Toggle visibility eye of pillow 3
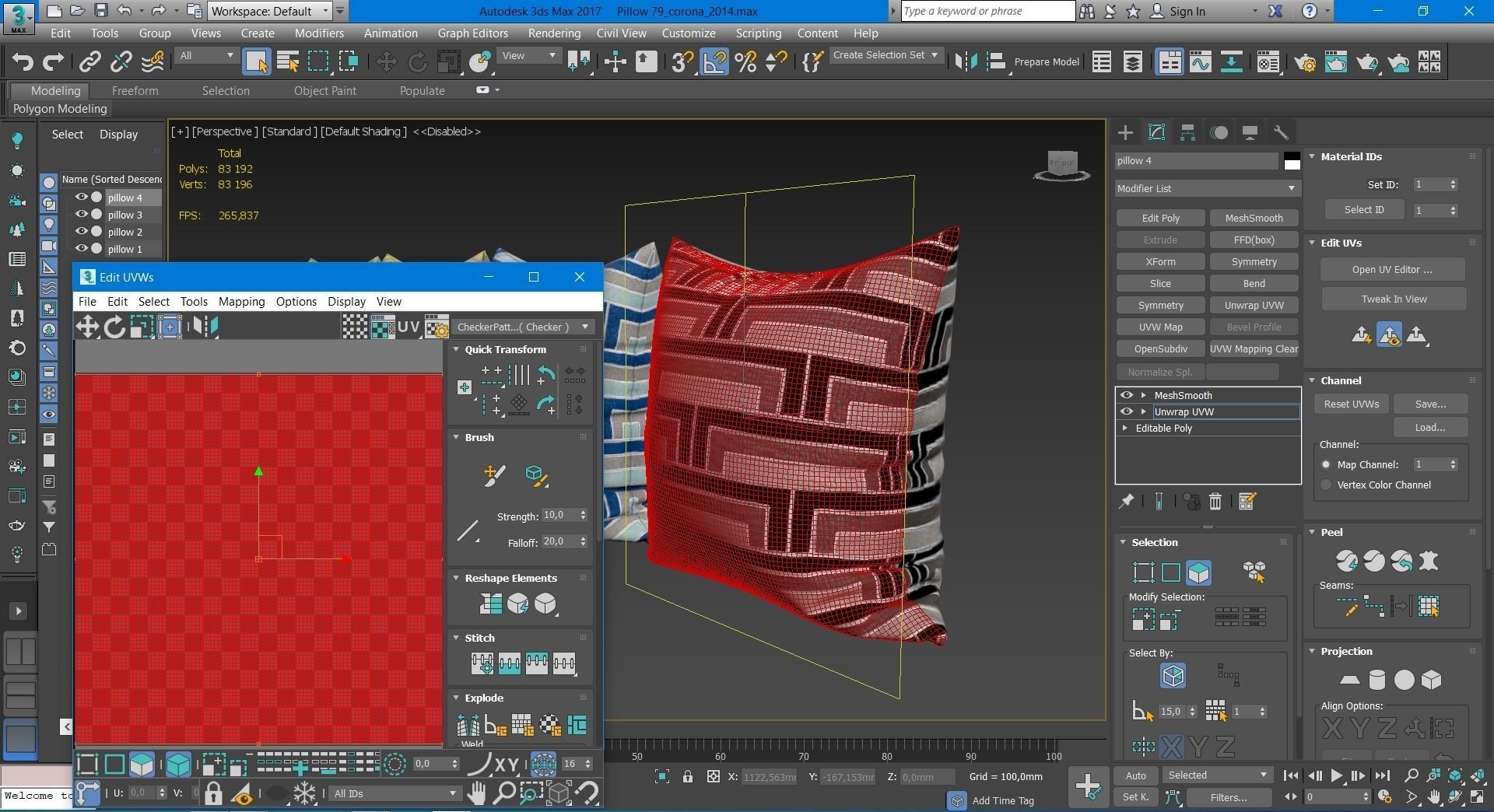Screen dimensions: 1494x812 (x=81, y=215)
